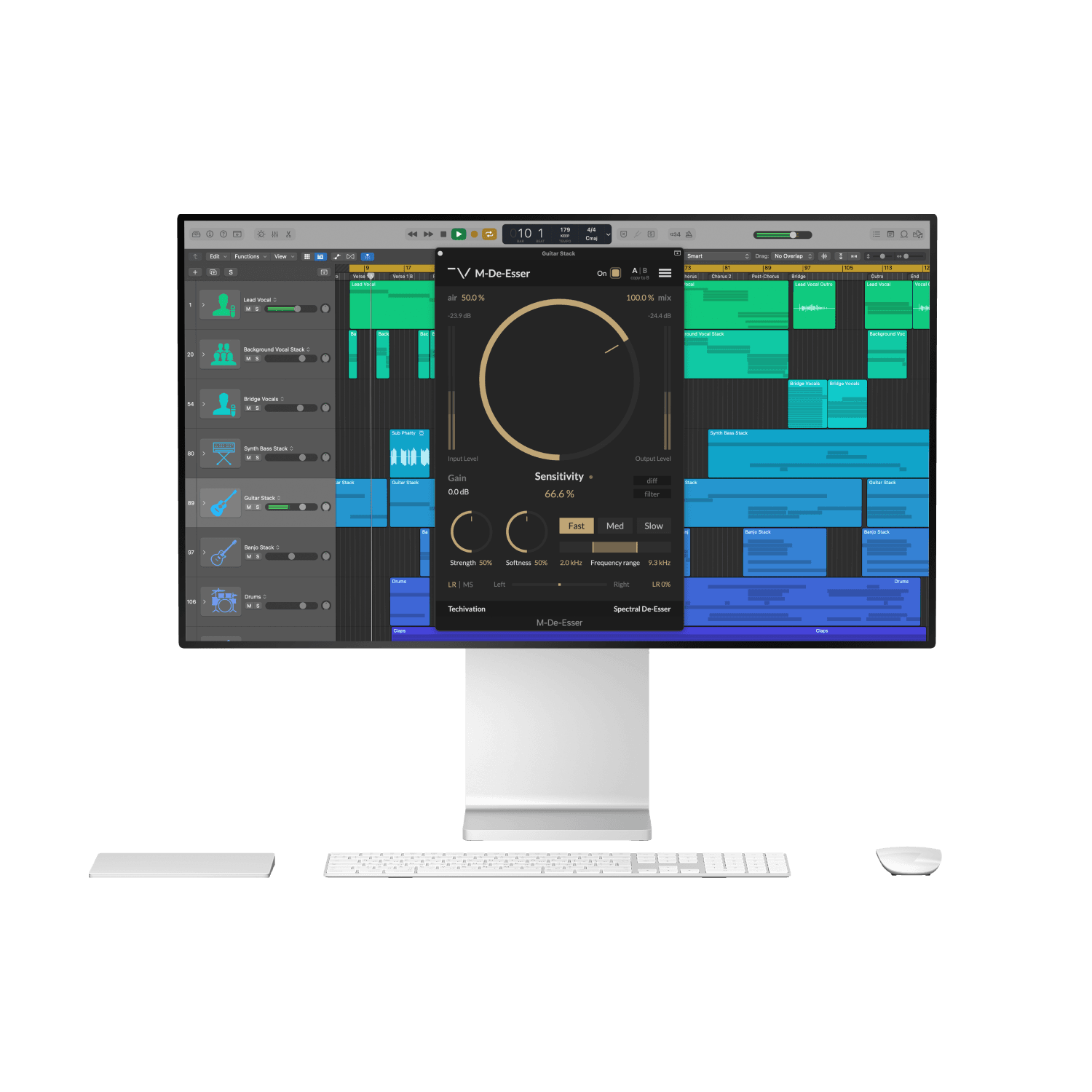The height and width of the screenshot is (1092, 1092).
Task: Toggle the Flex icon in tracks toolbar
Action: [351, 256]
